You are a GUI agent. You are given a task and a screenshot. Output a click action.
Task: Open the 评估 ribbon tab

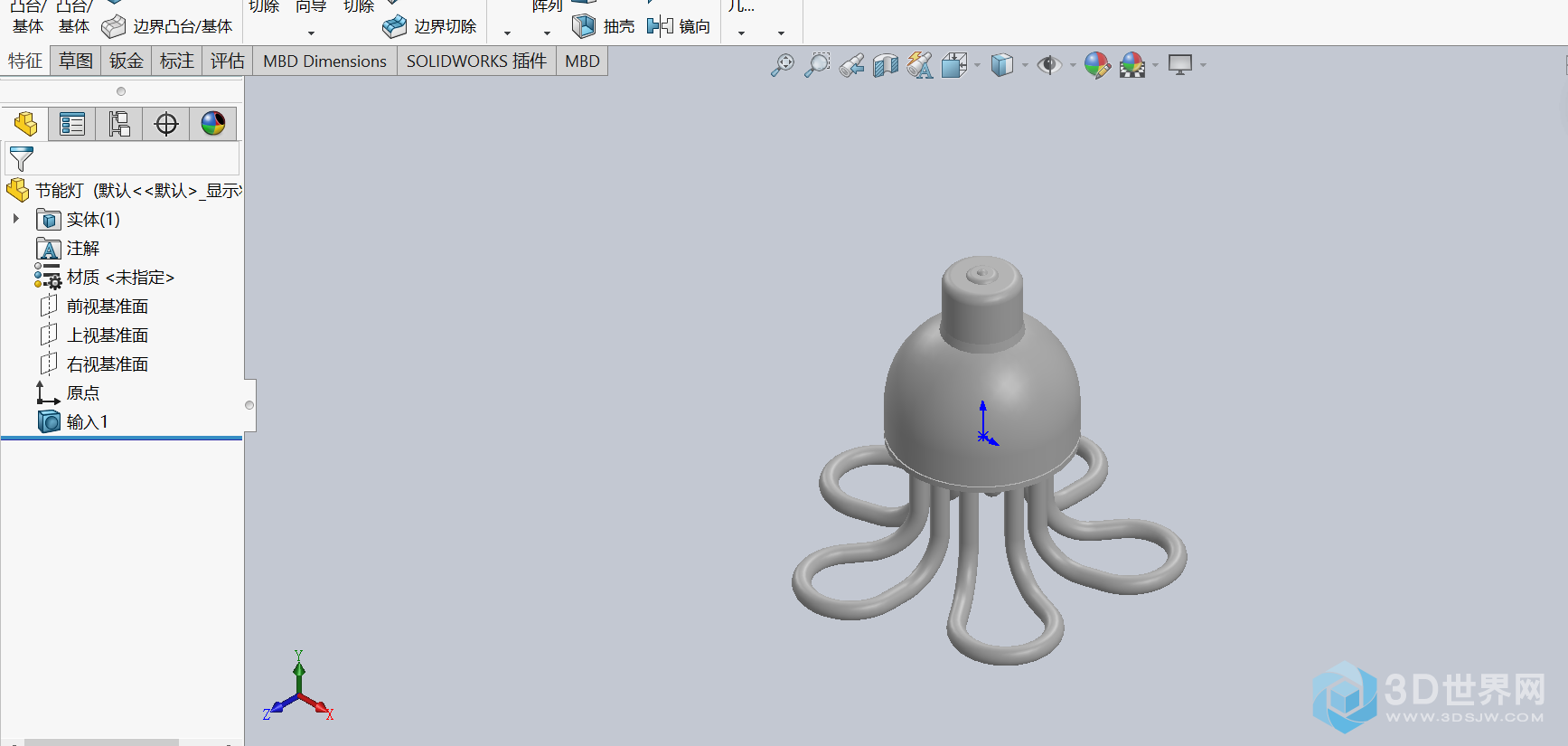click(228, 61)
